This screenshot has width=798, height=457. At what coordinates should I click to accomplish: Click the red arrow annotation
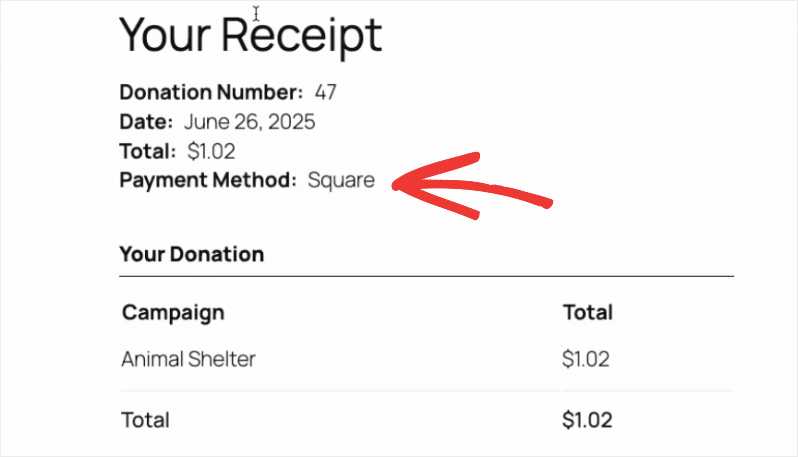[471, 186]
